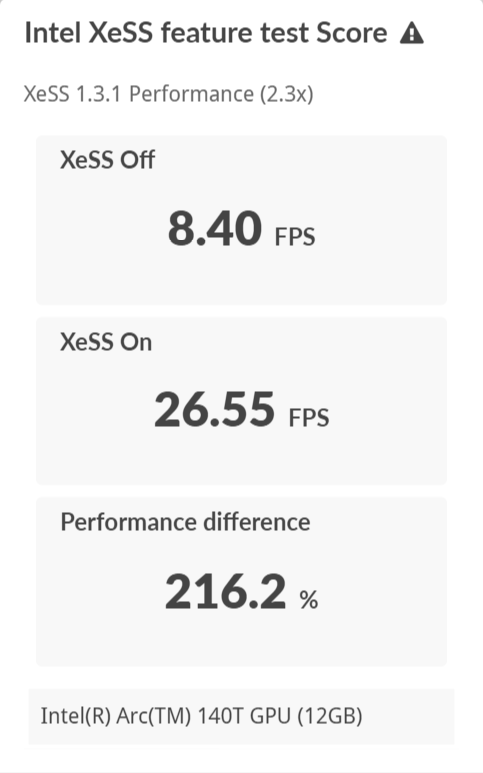Click the Intel(R) Arc(TM) 140T GPU bar
Viewport: 483px width, 773px height.
coord(242,716)
